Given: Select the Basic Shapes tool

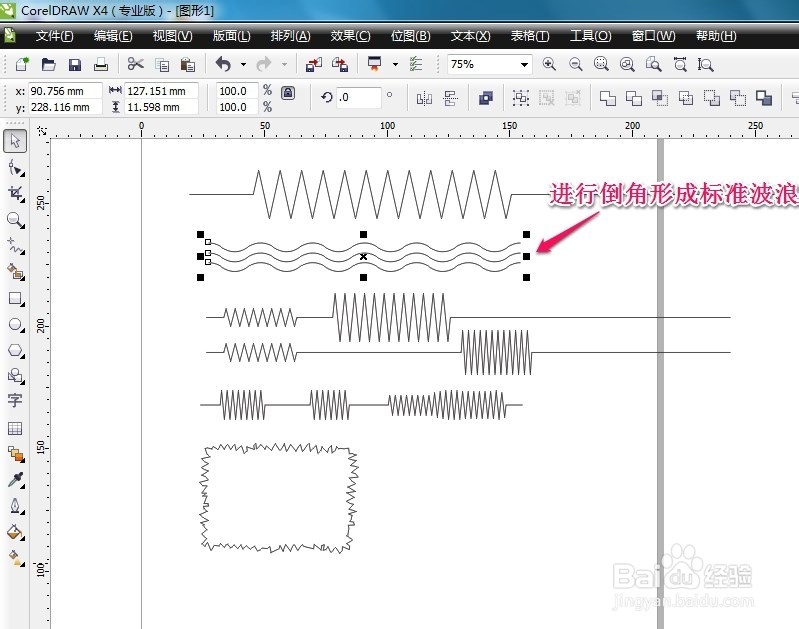Looking at the screenshot, I should pos(15,376).
